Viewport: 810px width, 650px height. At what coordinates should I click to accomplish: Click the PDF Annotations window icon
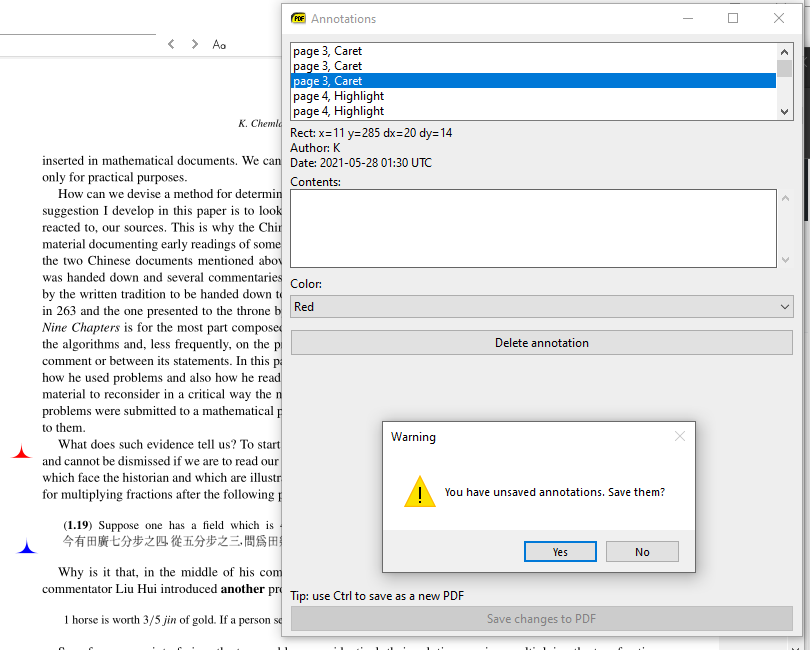[x=299, y=18]
